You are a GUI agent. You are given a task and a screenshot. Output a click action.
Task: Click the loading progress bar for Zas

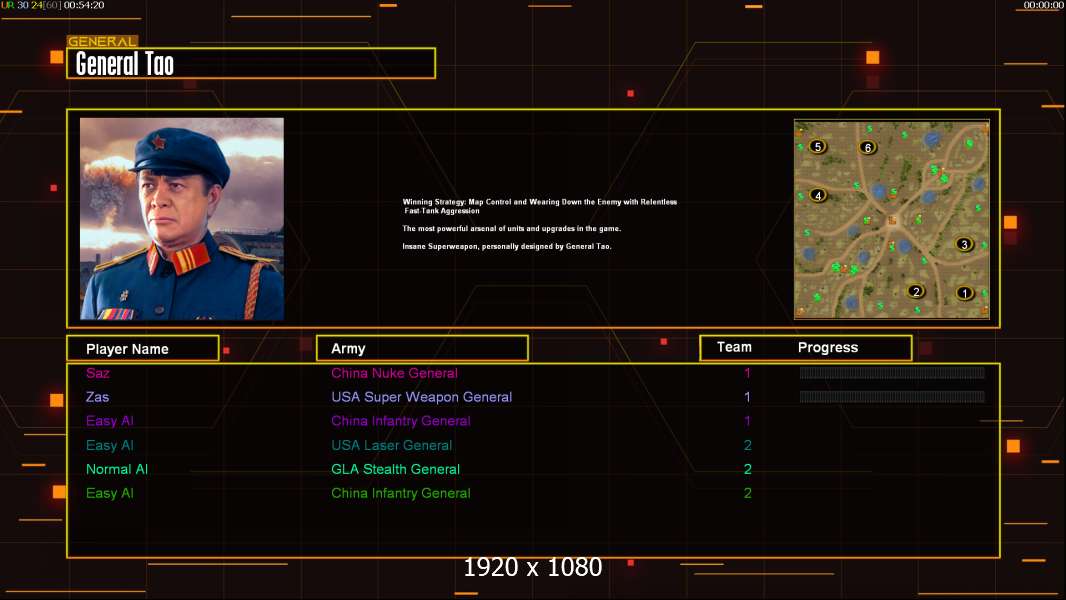coord(892,397)
